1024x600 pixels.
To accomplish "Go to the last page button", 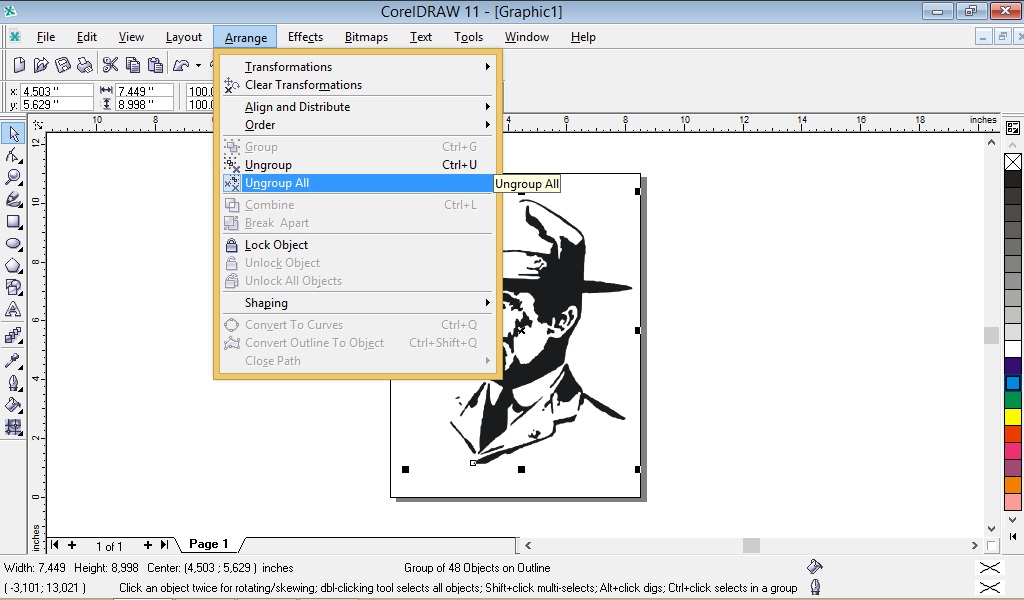I will [165, 545].
